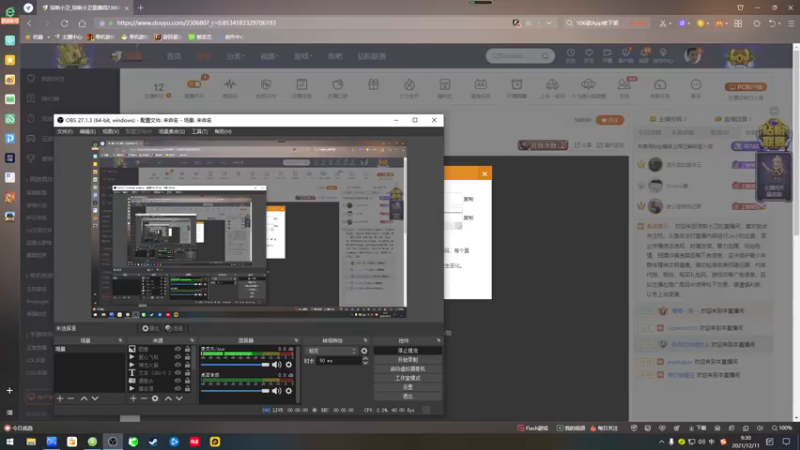
Task: Click the 工作室模式 studio mode button
Action: click(407, 378)
